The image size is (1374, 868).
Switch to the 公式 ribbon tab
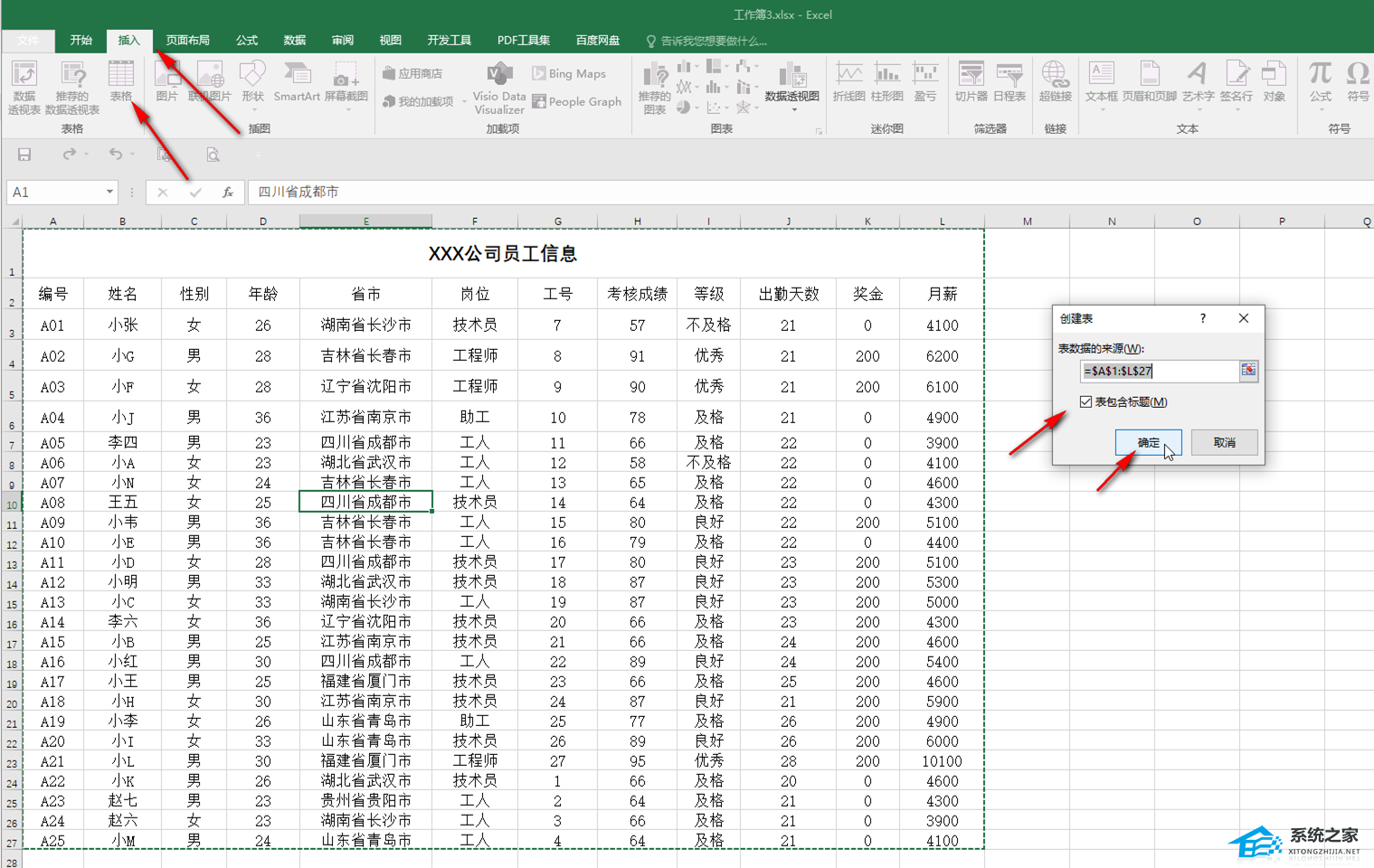coord(246,40)
